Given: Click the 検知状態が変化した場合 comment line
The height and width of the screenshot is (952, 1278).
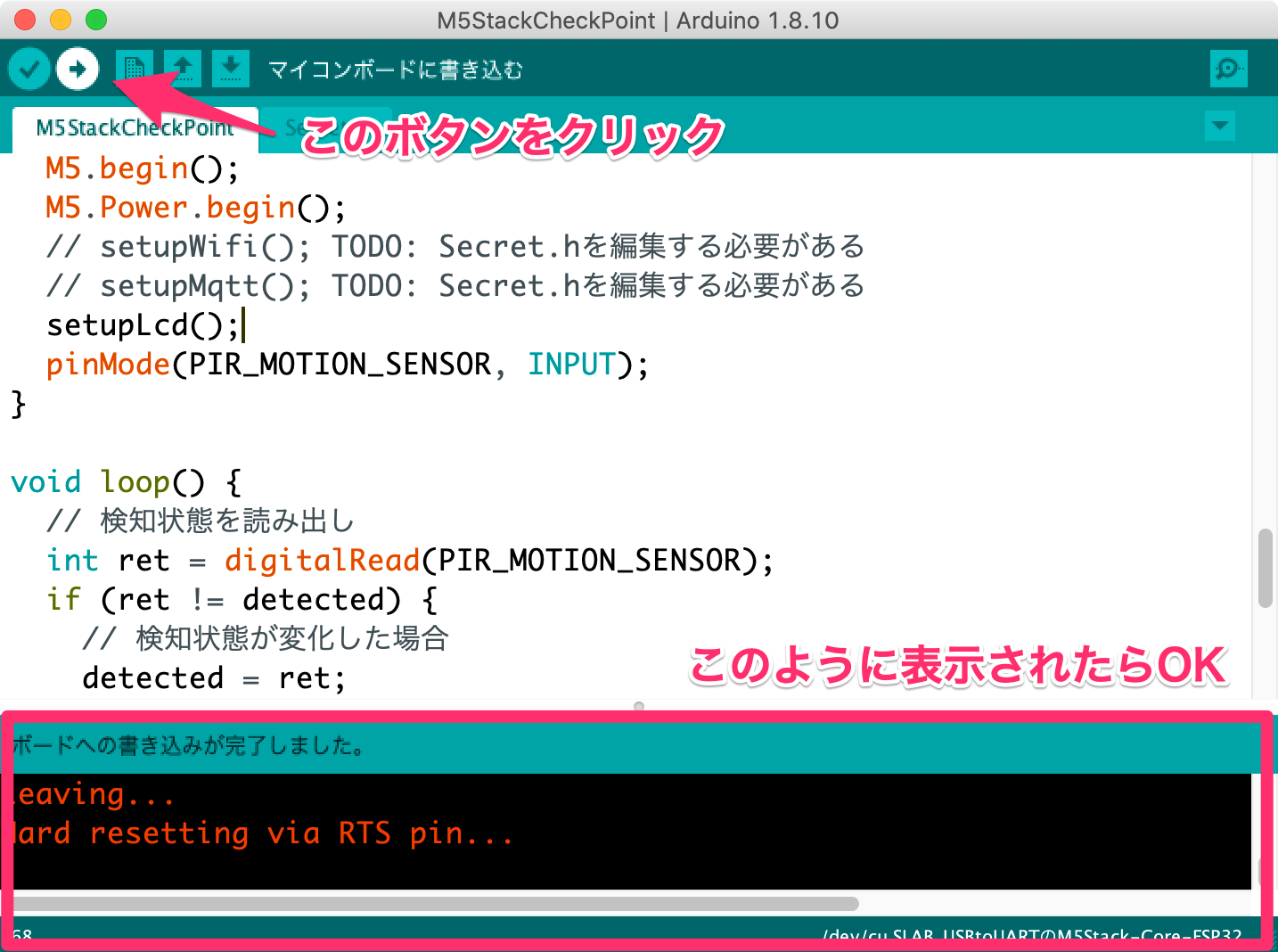Looking at the screenshot, I should pos(266,639).
